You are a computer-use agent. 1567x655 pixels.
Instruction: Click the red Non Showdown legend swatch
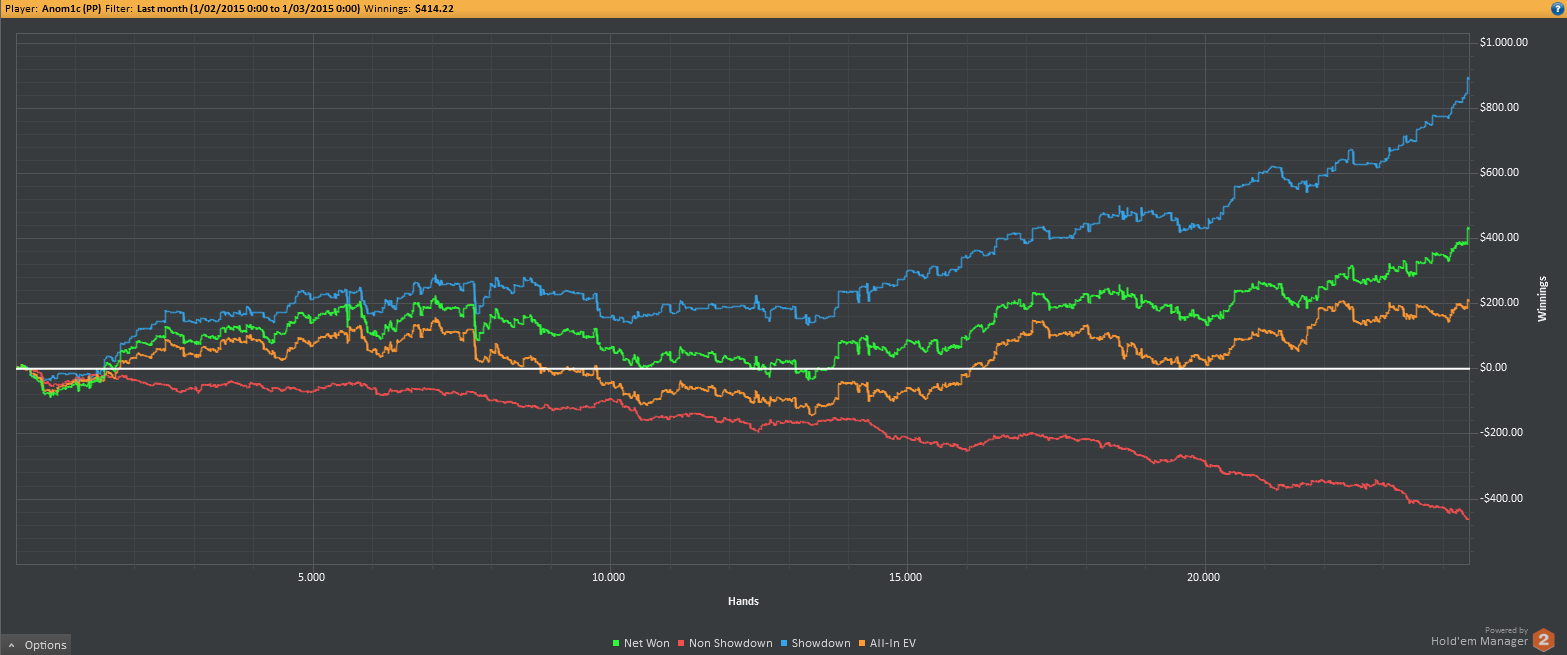[682, 644]
